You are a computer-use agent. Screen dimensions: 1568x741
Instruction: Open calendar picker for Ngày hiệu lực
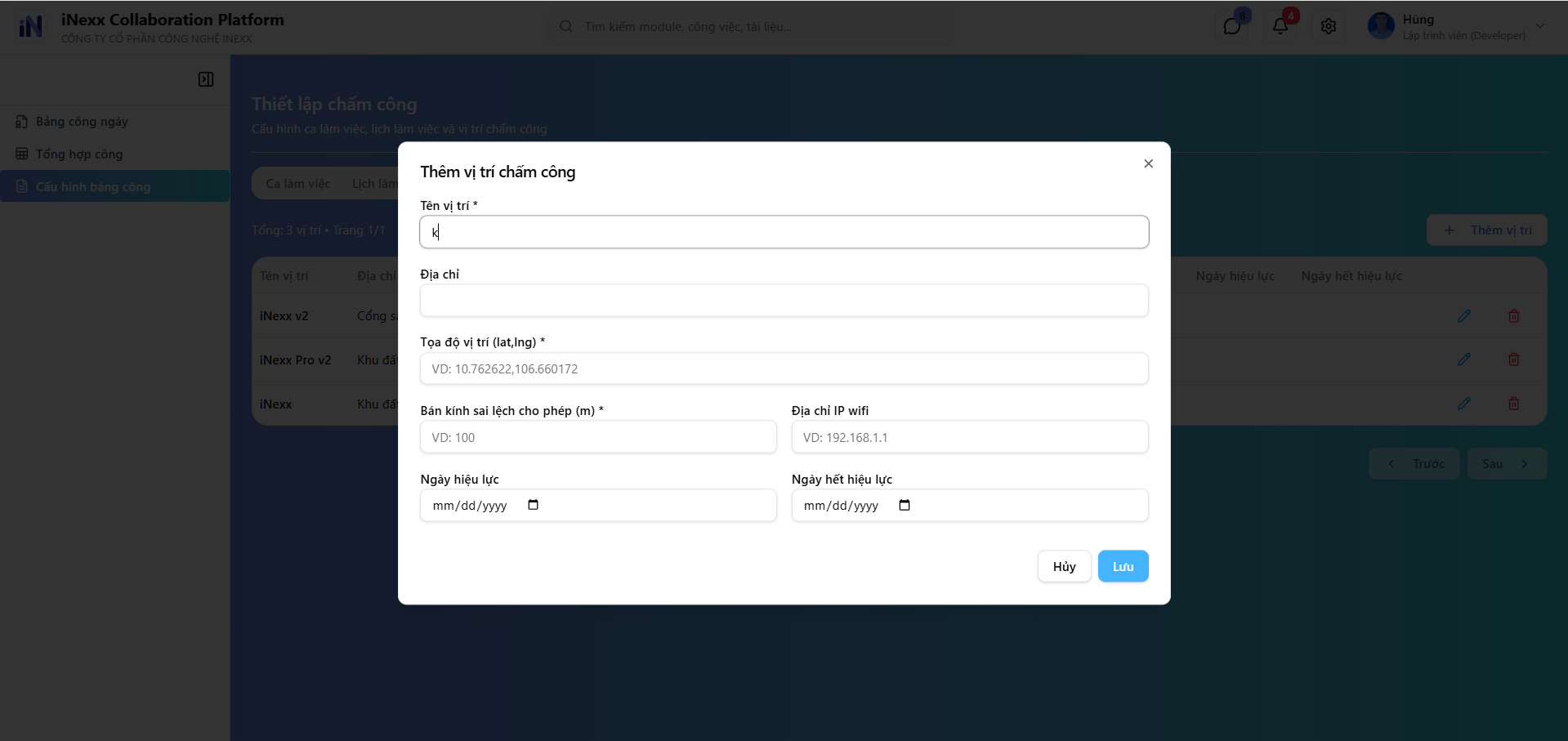click(x=533, y=505)
